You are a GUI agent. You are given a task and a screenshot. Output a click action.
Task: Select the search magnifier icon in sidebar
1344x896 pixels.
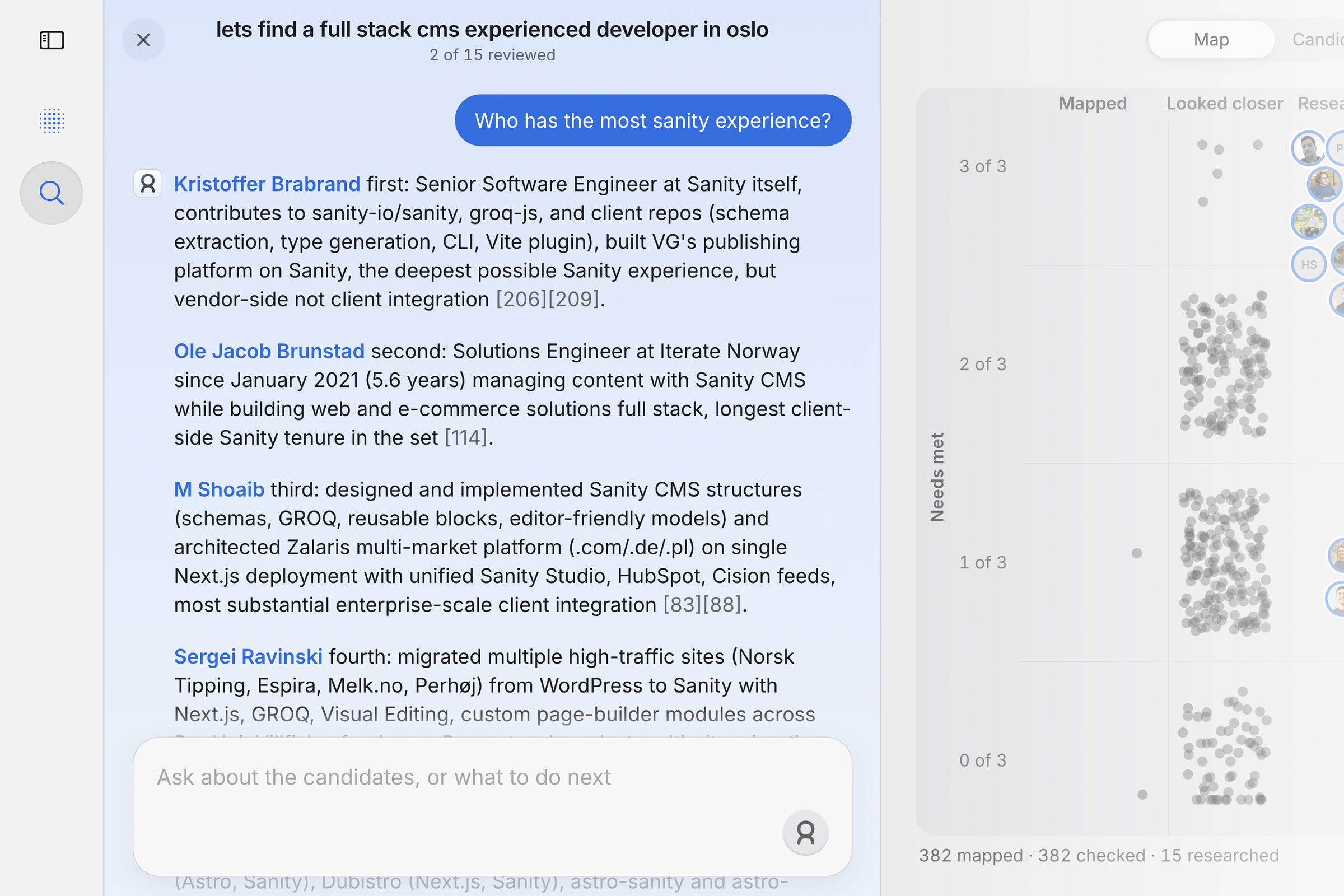tap(52, 193)
